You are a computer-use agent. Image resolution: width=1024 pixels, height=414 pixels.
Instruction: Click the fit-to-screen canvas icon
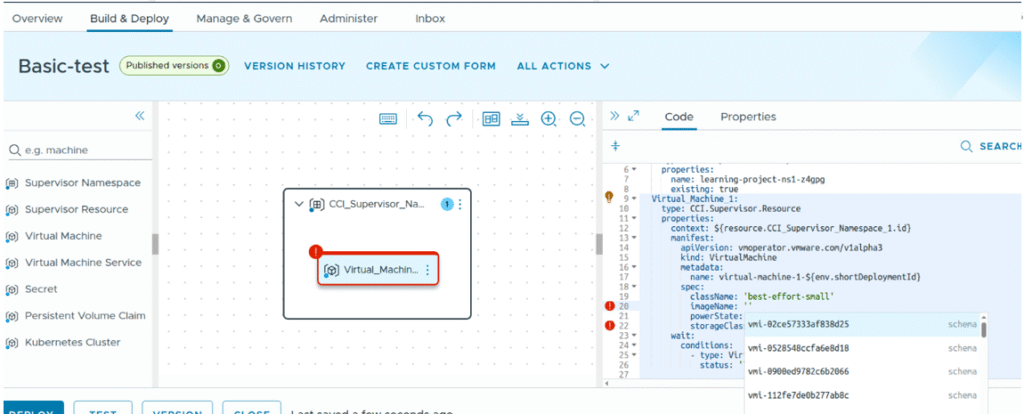pyautogui.click(x=519, y=118)
